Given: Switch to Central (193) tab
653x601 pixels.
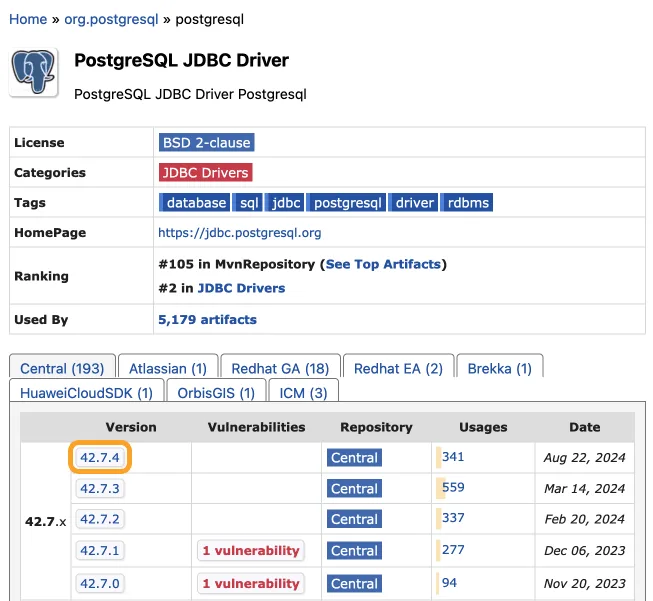Looking at the screenshot, I should (x=62, y=368).
